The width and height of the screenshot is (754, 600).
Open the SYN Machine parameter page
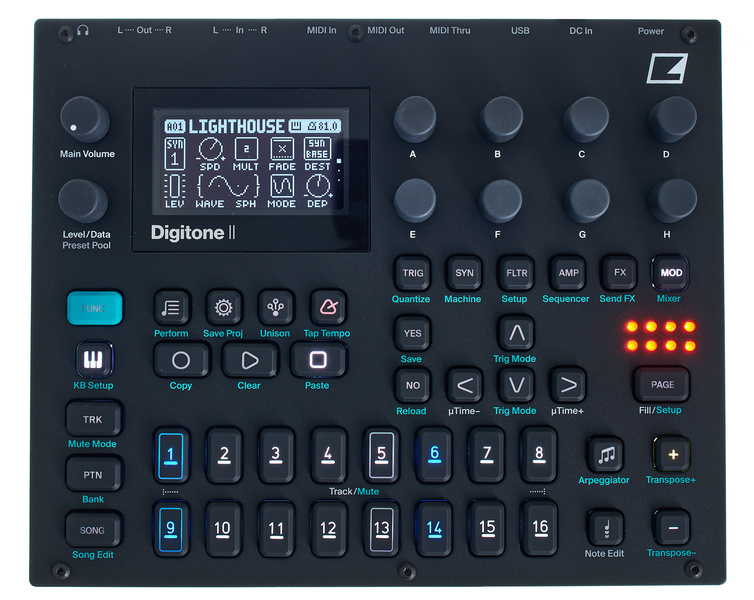coord(465,273)
